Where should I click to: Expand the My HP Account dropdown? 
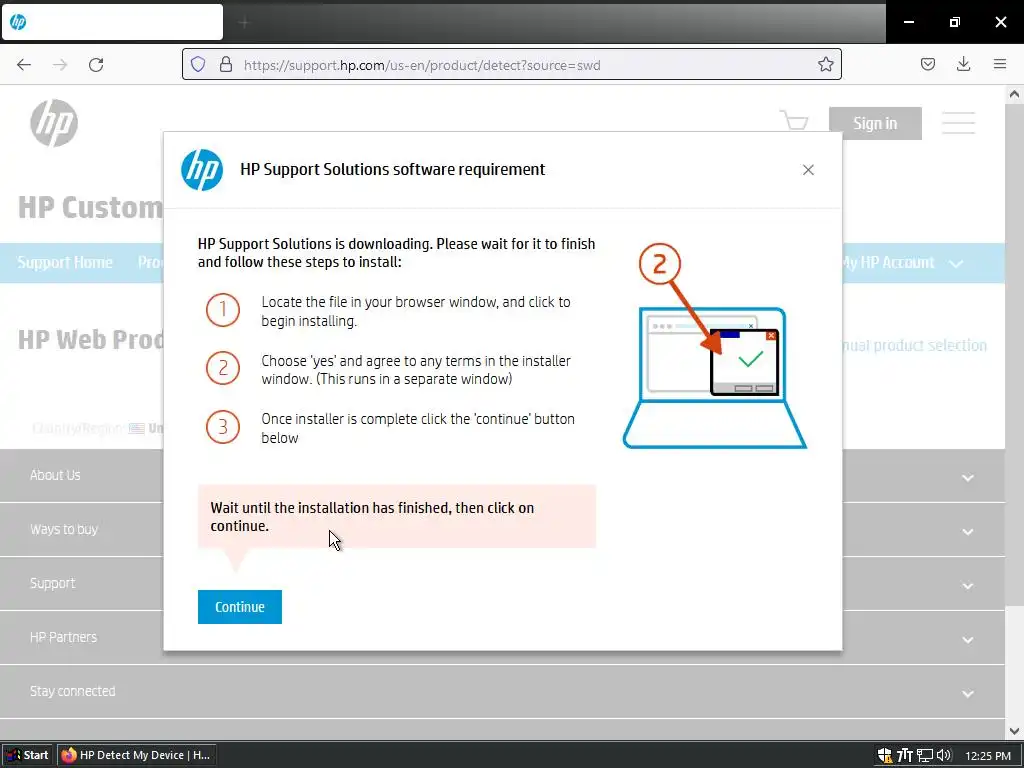(x=901, y=263)
